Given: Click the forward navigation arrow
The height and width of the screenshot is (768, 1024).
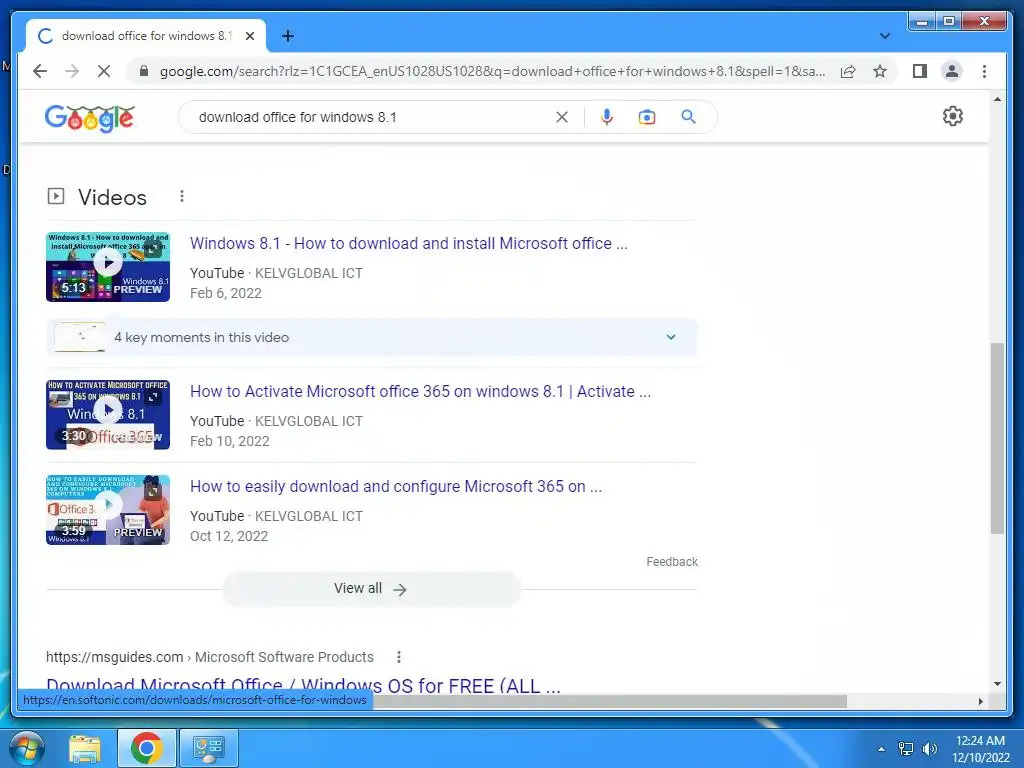Looking at the screenshot, I should tap(72, 71).
